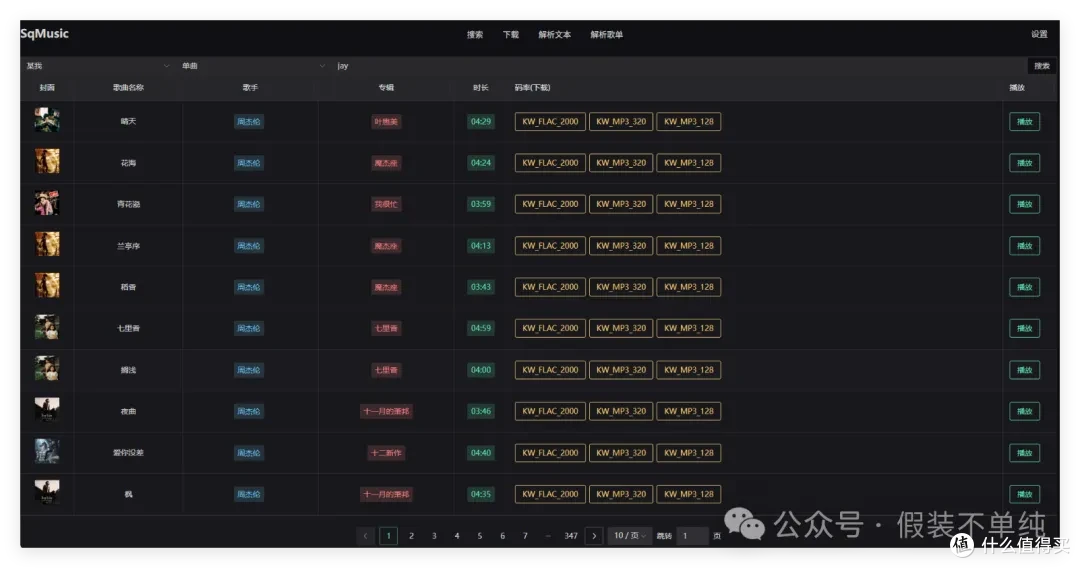Play the song 花海
The image size is (1080, 568).
[1024, 163]
